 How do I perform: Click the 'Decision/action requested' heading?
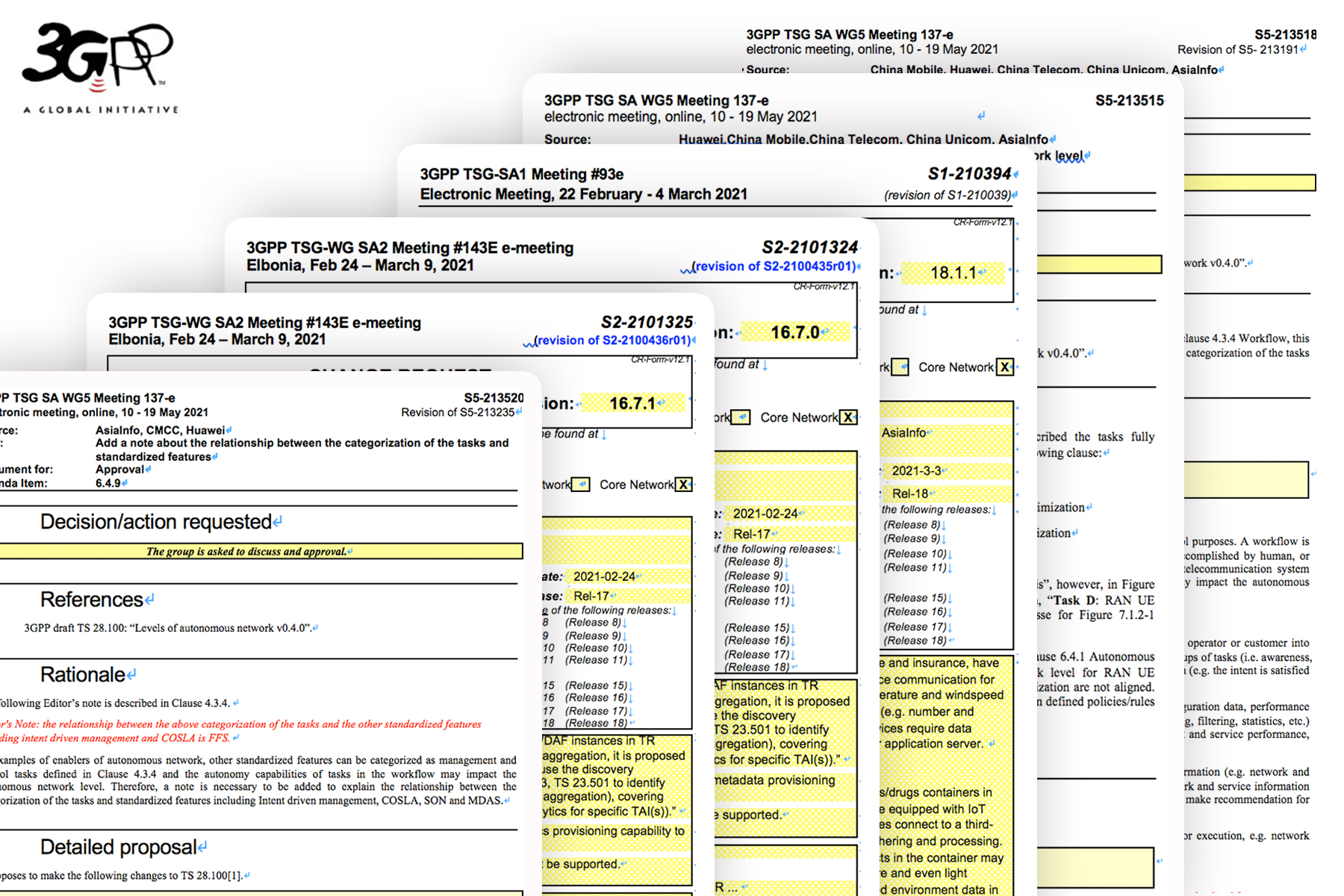pyautogui.click(x=155, y=522)
